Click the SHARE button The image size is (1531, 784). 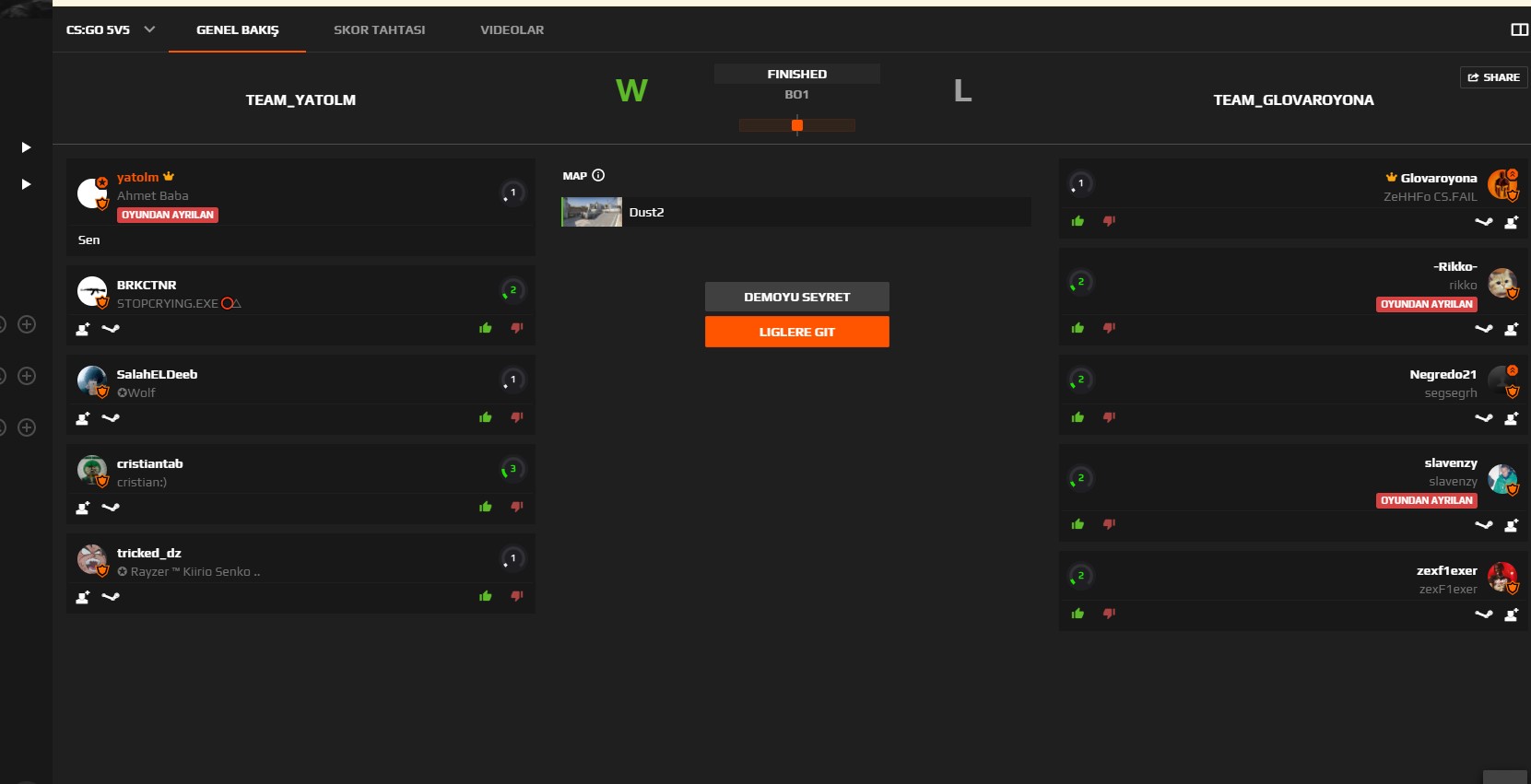coord(1493,77)
